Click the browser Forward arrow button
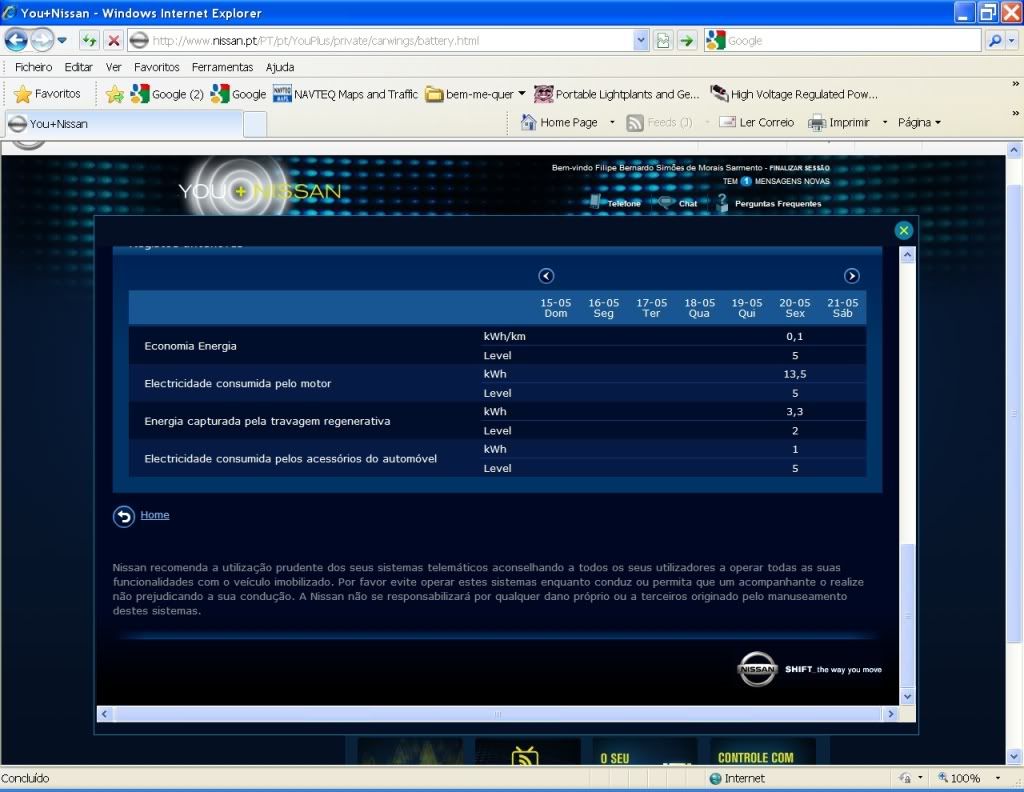The width and height of the screenshot is (1024, 792). coord(42,40)
